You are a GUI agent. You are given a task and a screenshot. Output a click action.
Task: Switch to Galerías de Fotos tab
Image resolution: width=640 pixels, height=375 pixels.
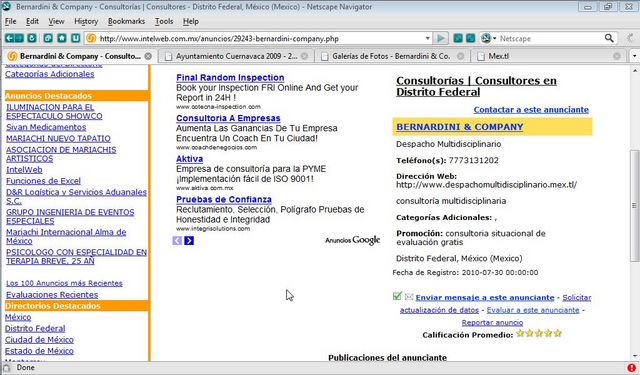point(391,56)
